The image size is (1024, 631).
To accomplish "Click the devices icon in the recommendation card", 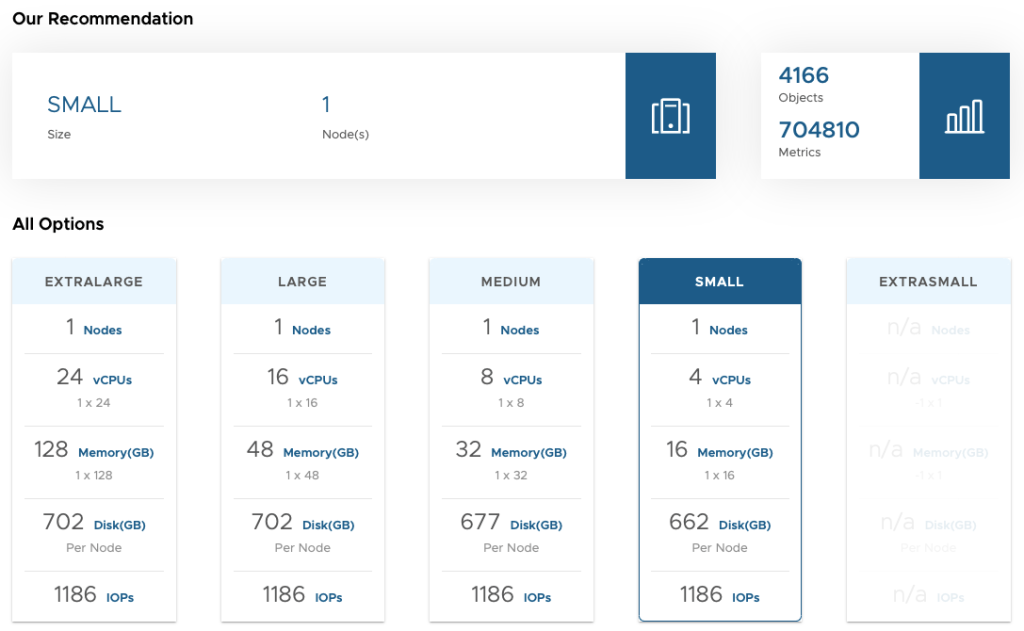I will pos(670,116).
